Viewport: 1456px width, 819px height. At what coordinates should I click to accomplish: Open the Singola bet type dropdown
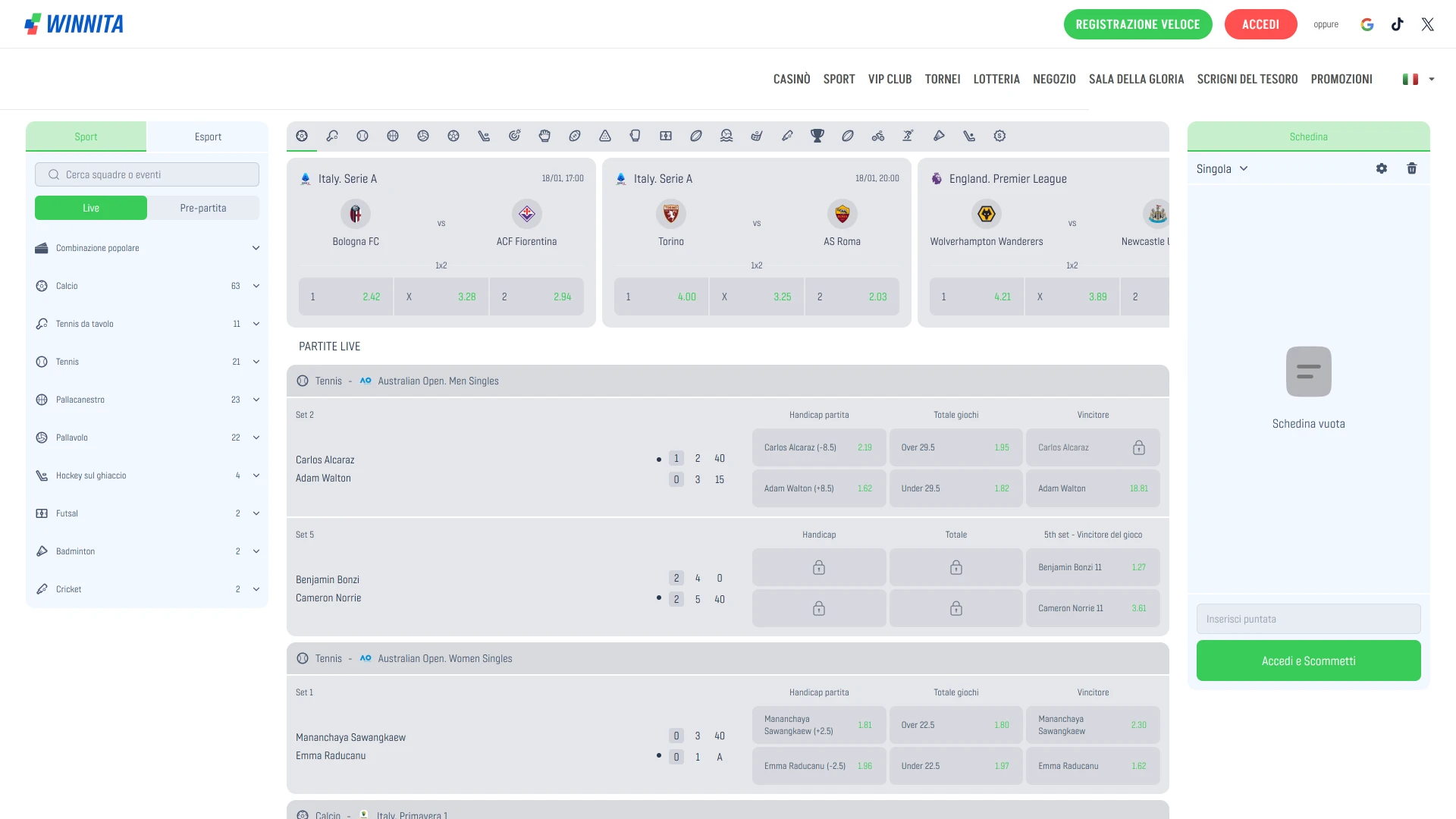[x=1222, y=169]
